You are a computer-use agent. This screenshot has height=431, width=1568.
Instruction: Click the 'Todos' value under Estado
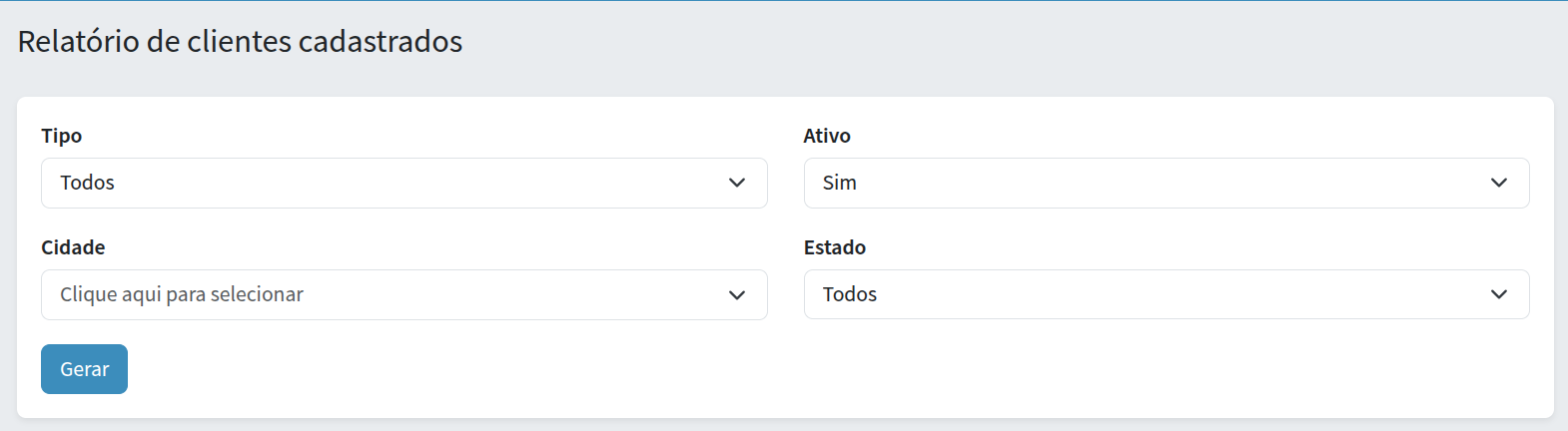850,294
